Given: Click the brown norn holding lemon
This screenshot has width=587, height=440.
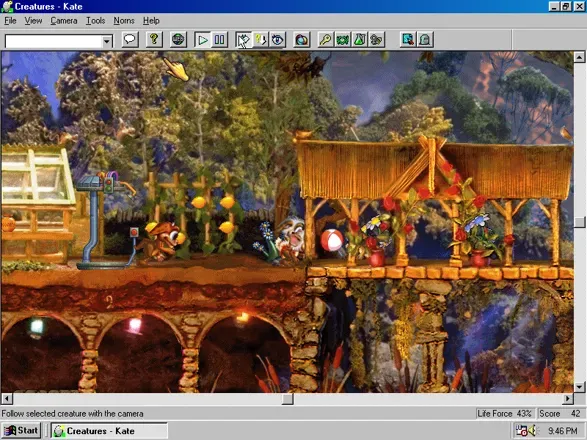Looking at the screenshot, I should click(x=161, y=242).
